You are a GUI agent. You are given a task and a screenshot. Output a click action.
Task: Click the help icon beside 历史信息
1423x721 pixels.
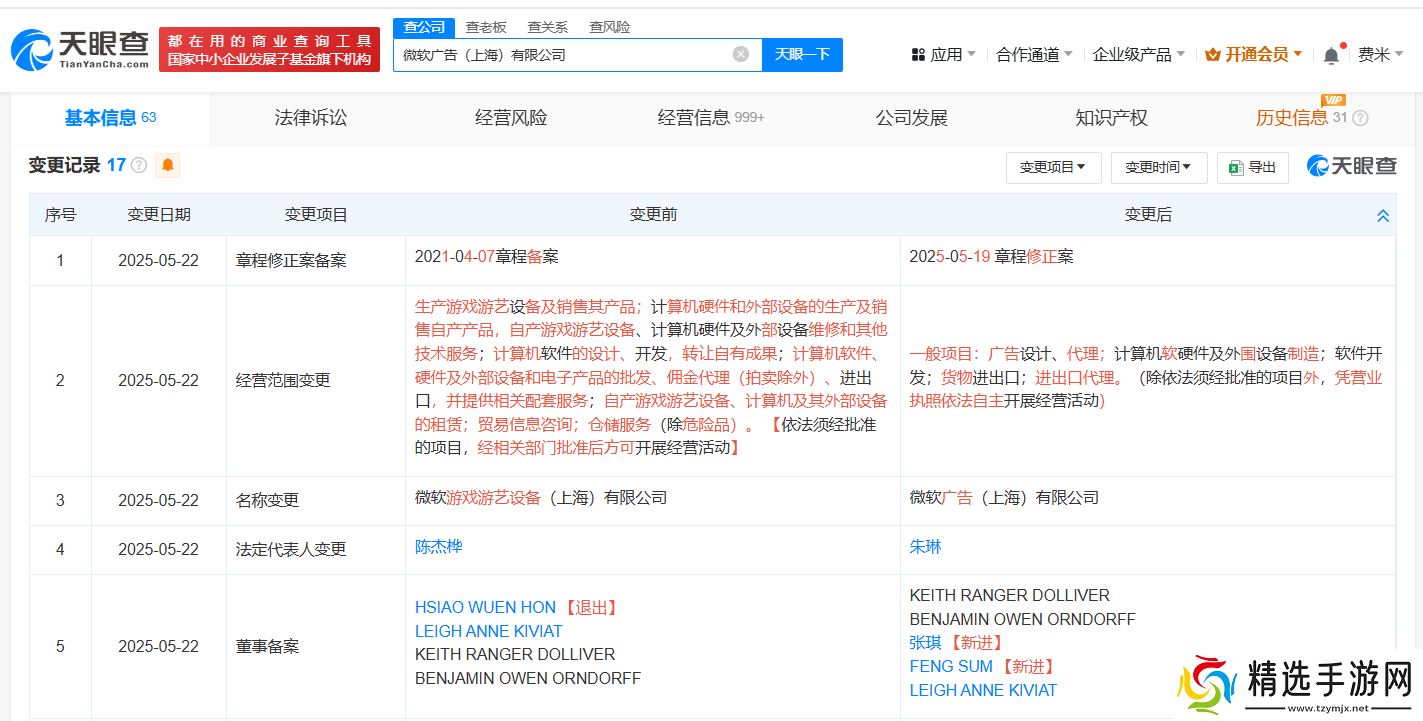(1360, 118)
